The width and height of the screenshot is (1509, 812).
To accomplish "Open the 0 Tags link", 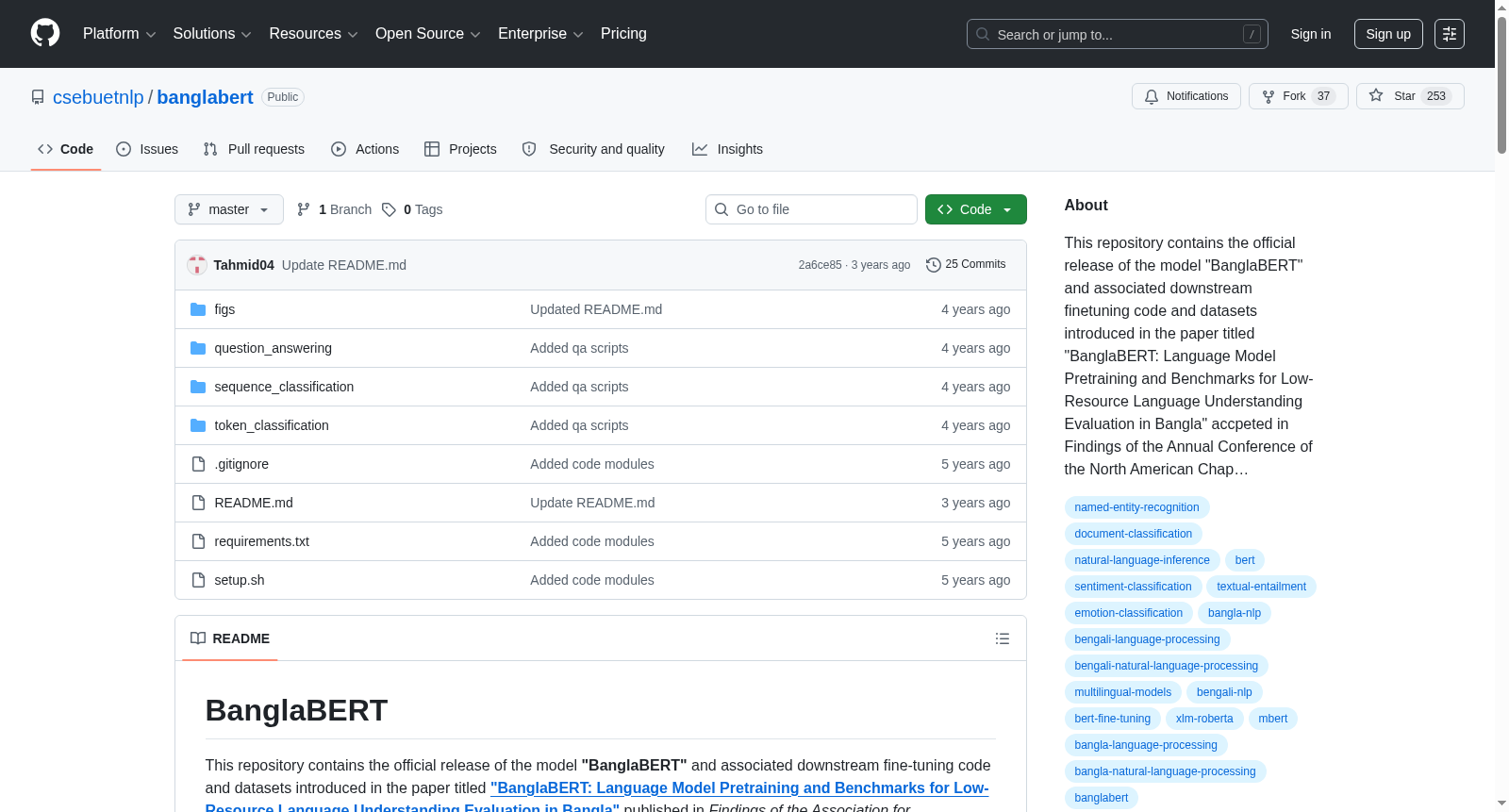I will point(413,209).
